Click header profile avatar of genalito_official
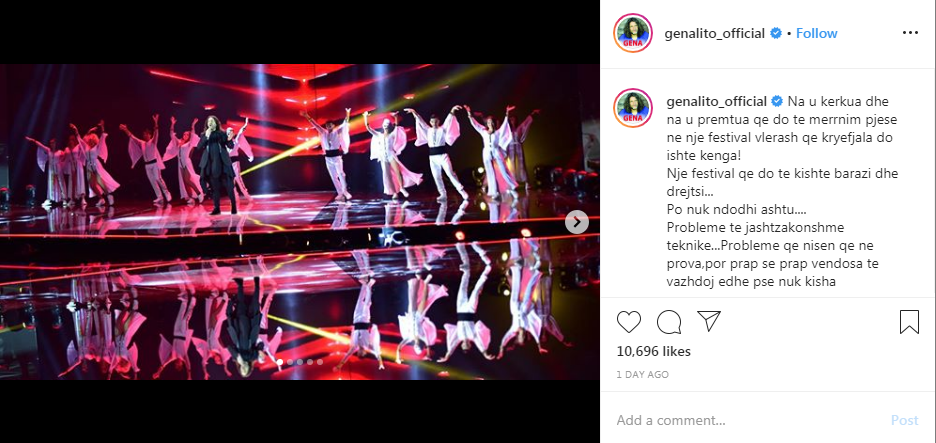This screenshot has height=443, width=936. 633,33
